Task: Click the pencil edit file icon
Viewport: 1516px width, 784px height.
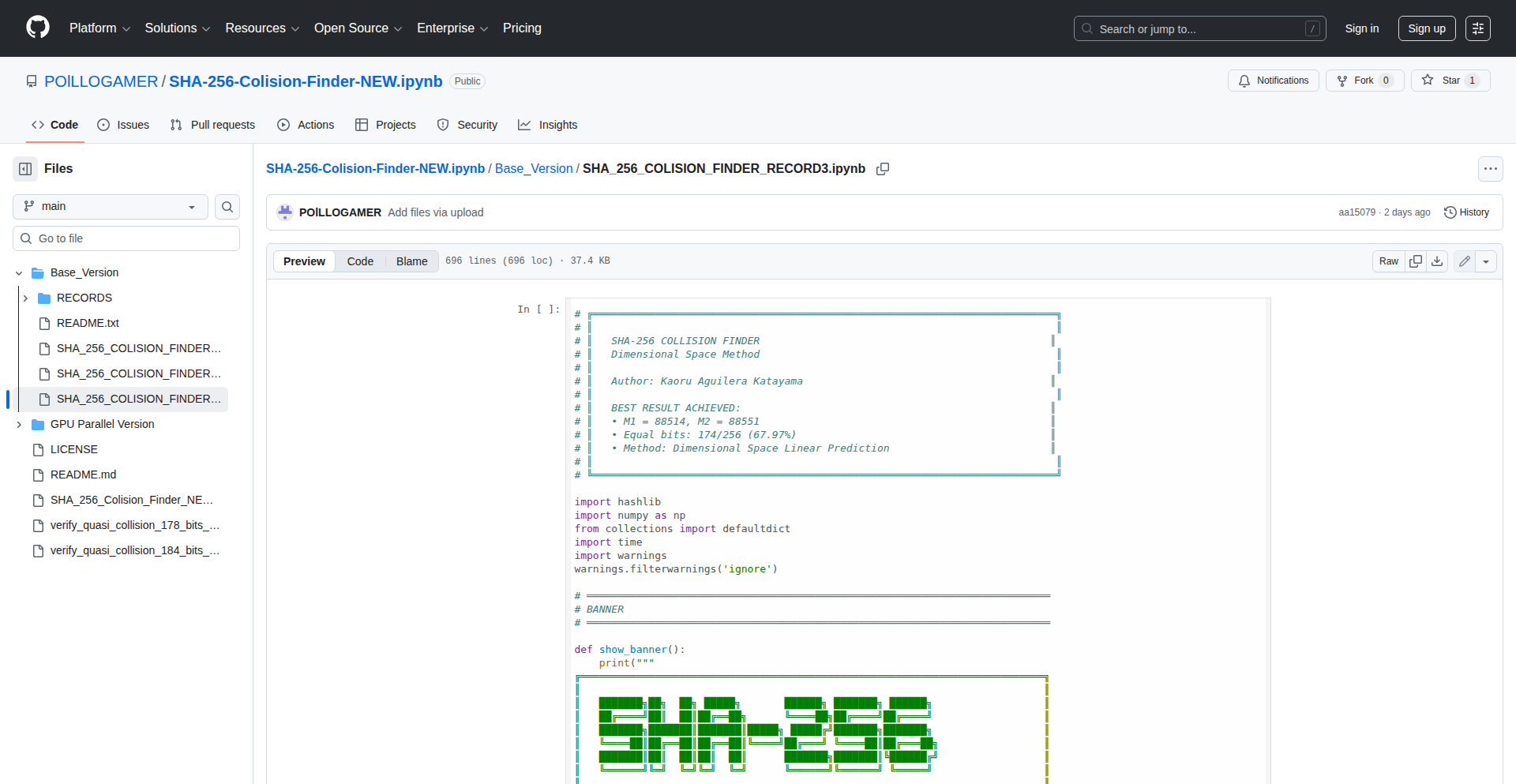Action: pyautogui.click(x=1465, y=261)
